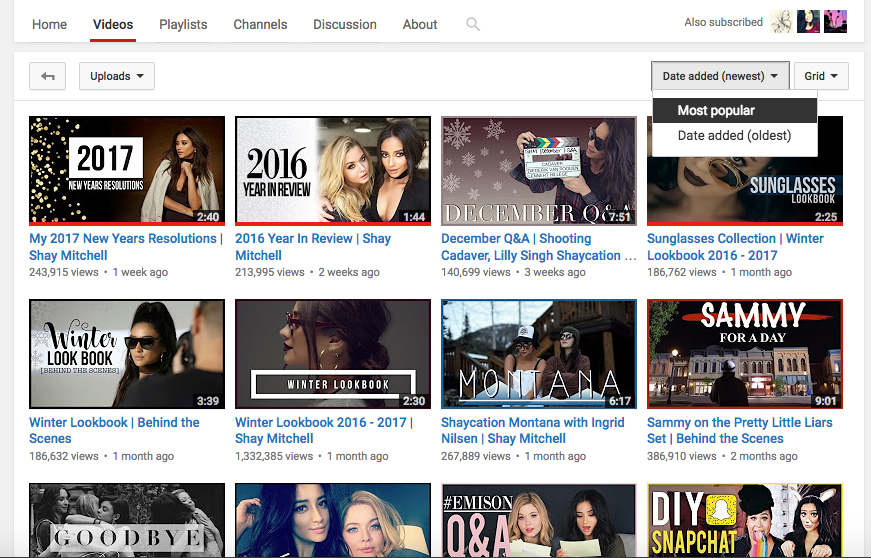This screenshot has height=558, width=871.
Task: Click the '3 weeks ago' text
Action: 555,272
